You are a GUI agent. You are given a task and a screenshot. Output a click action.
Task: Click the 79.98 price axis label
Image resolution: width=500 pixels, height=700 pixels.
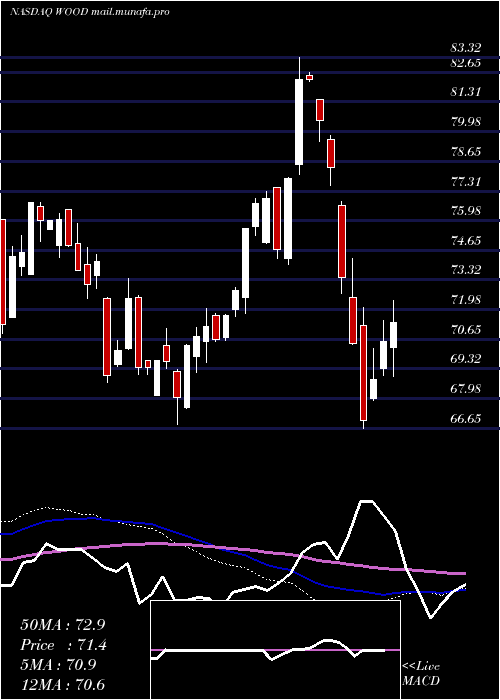tap(466, 121)
